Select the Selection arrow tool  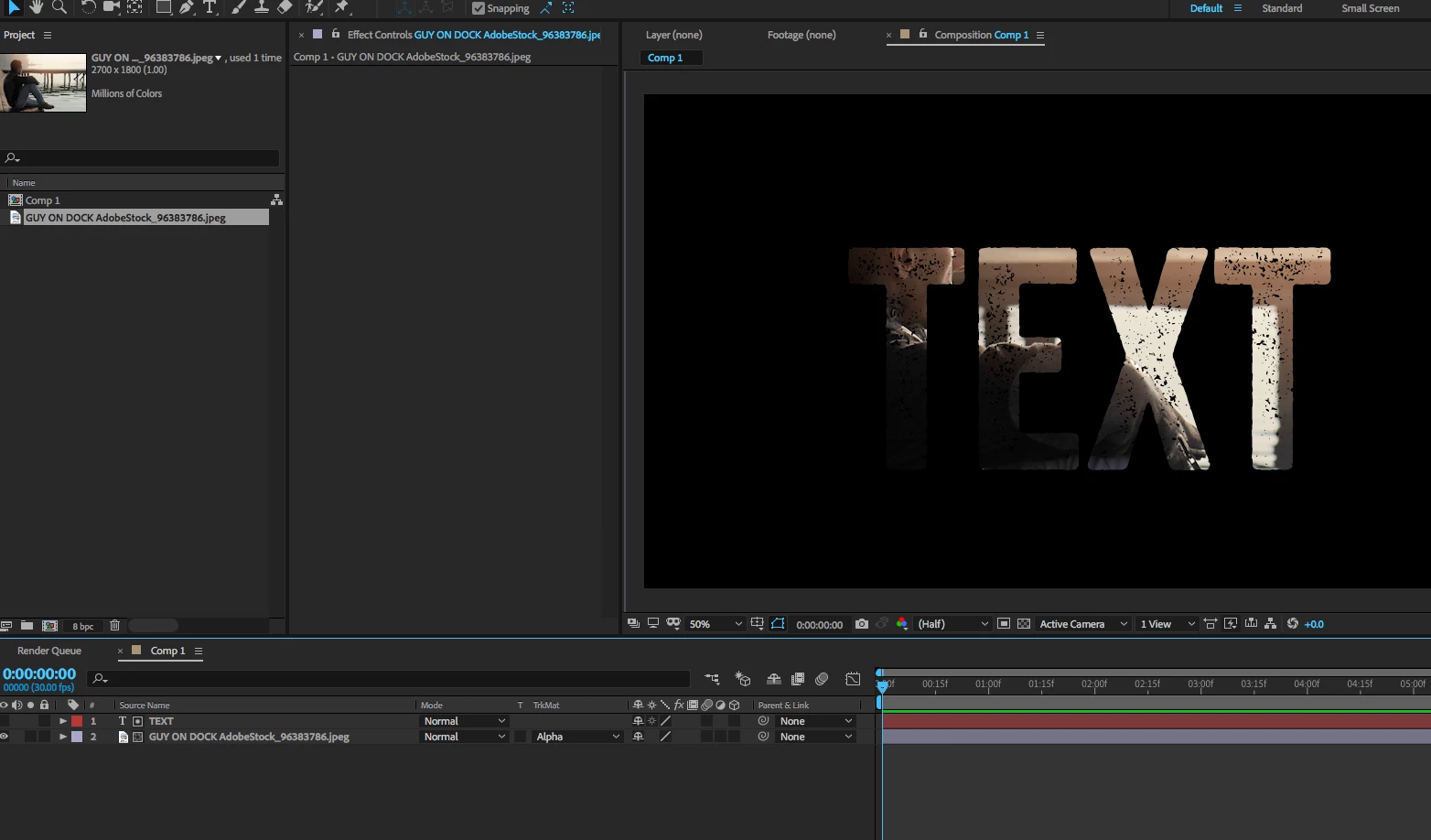point(14,7)
